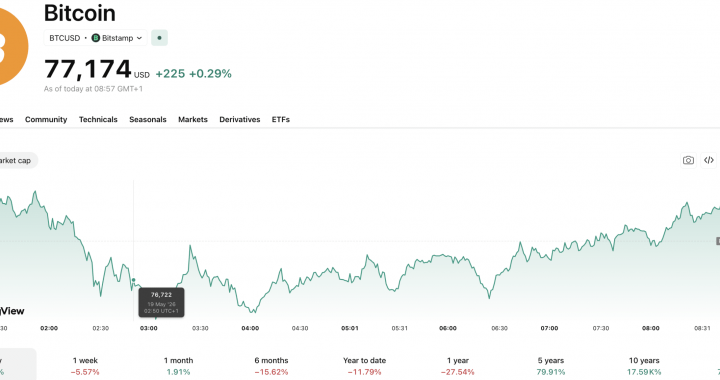Image resolution: width=720 pixels, height=380 pixels.
Task: Pick the 10 years range
Action: tap(644, 366)
